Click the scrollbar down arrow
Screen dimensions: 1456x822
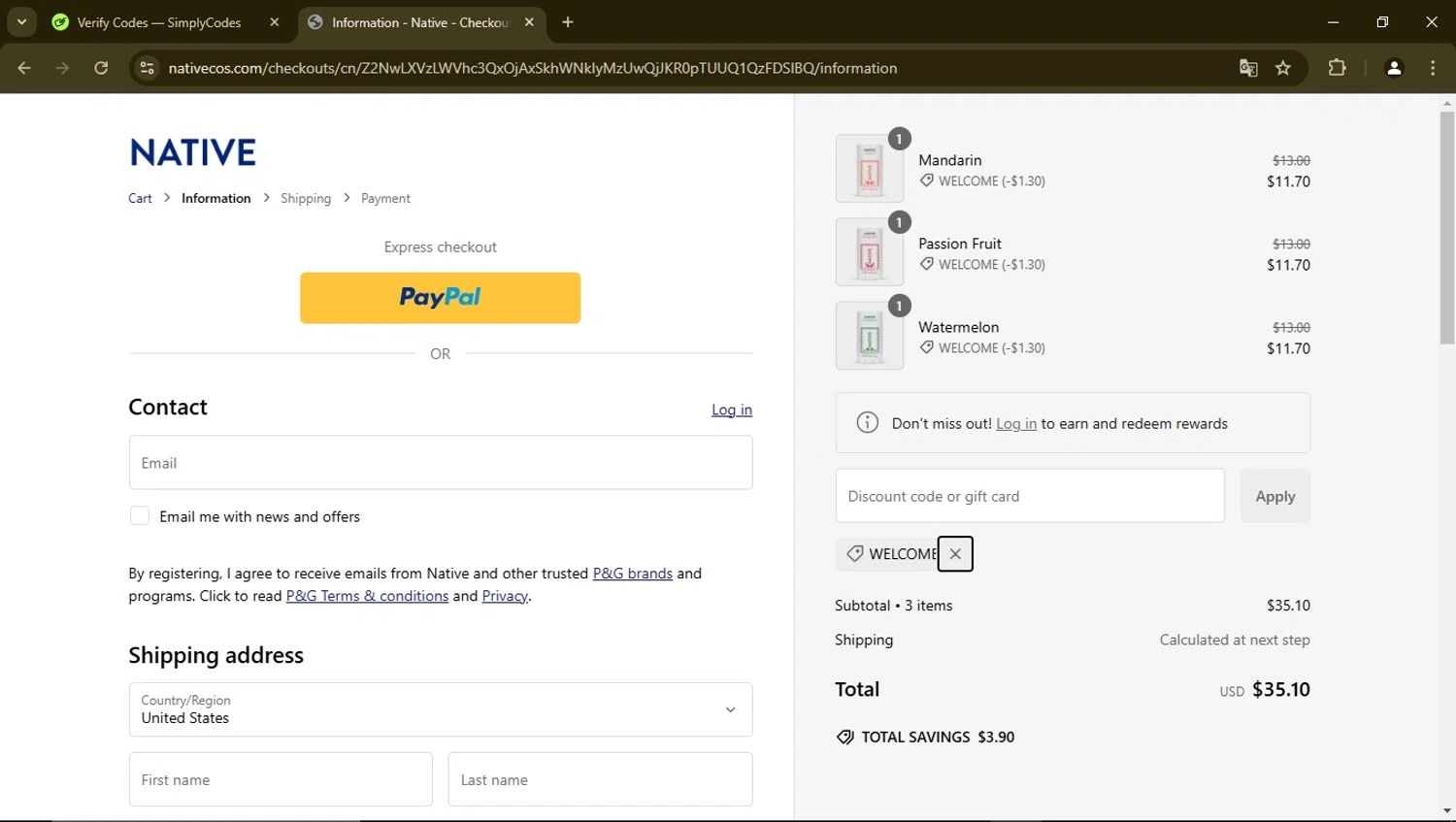(1447, 811)
